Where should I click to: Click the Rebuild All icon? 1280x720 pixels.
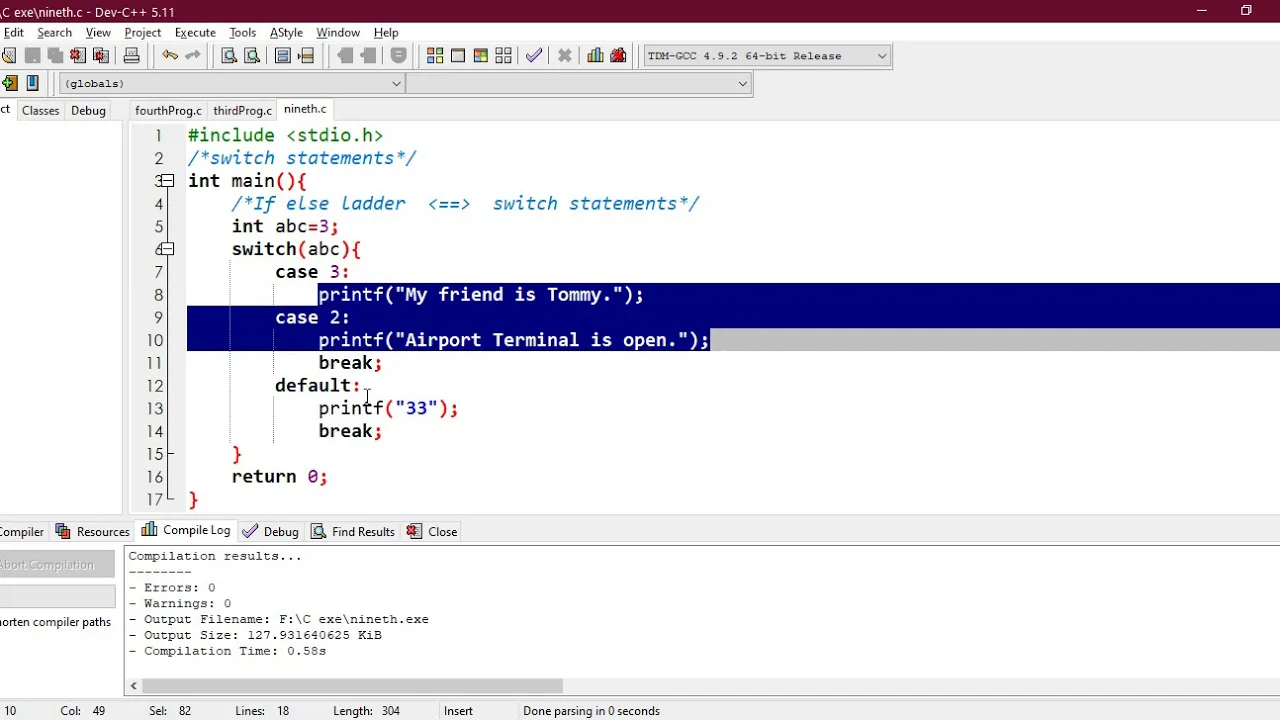click(504, 56)
